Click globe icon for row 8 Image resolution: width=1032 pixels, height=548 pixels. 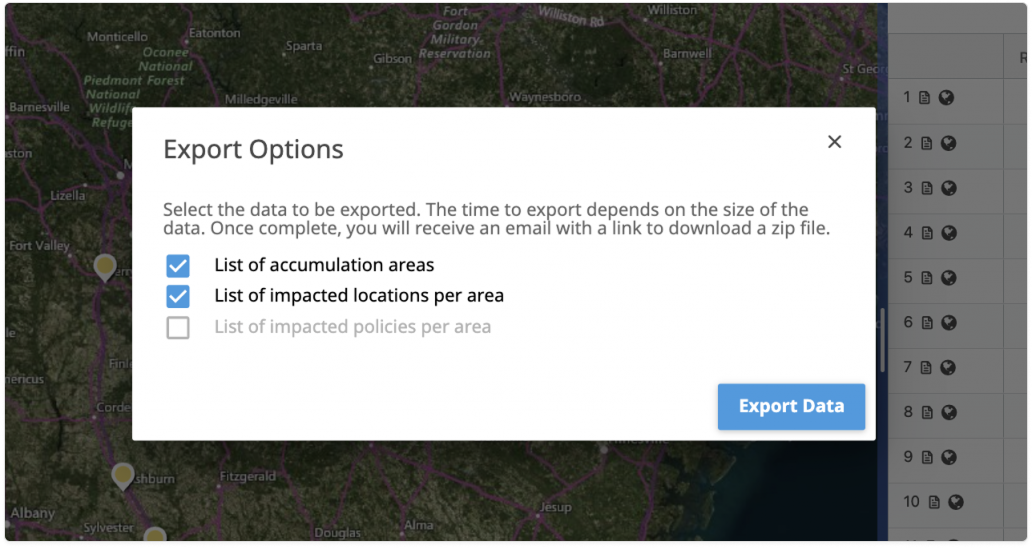948,412
